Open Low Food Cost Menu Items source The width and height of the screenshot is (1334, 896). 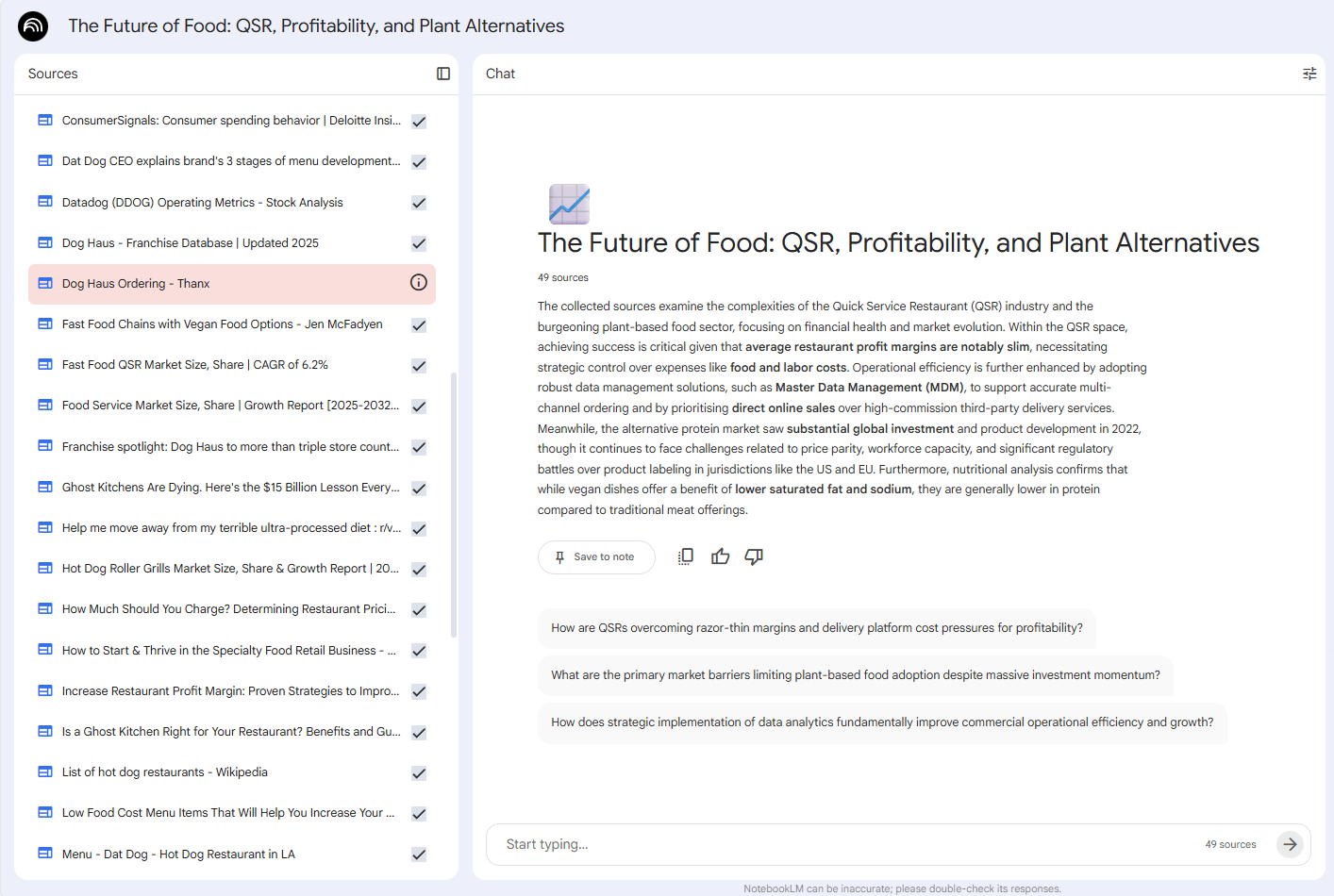(x=228, y=813)
